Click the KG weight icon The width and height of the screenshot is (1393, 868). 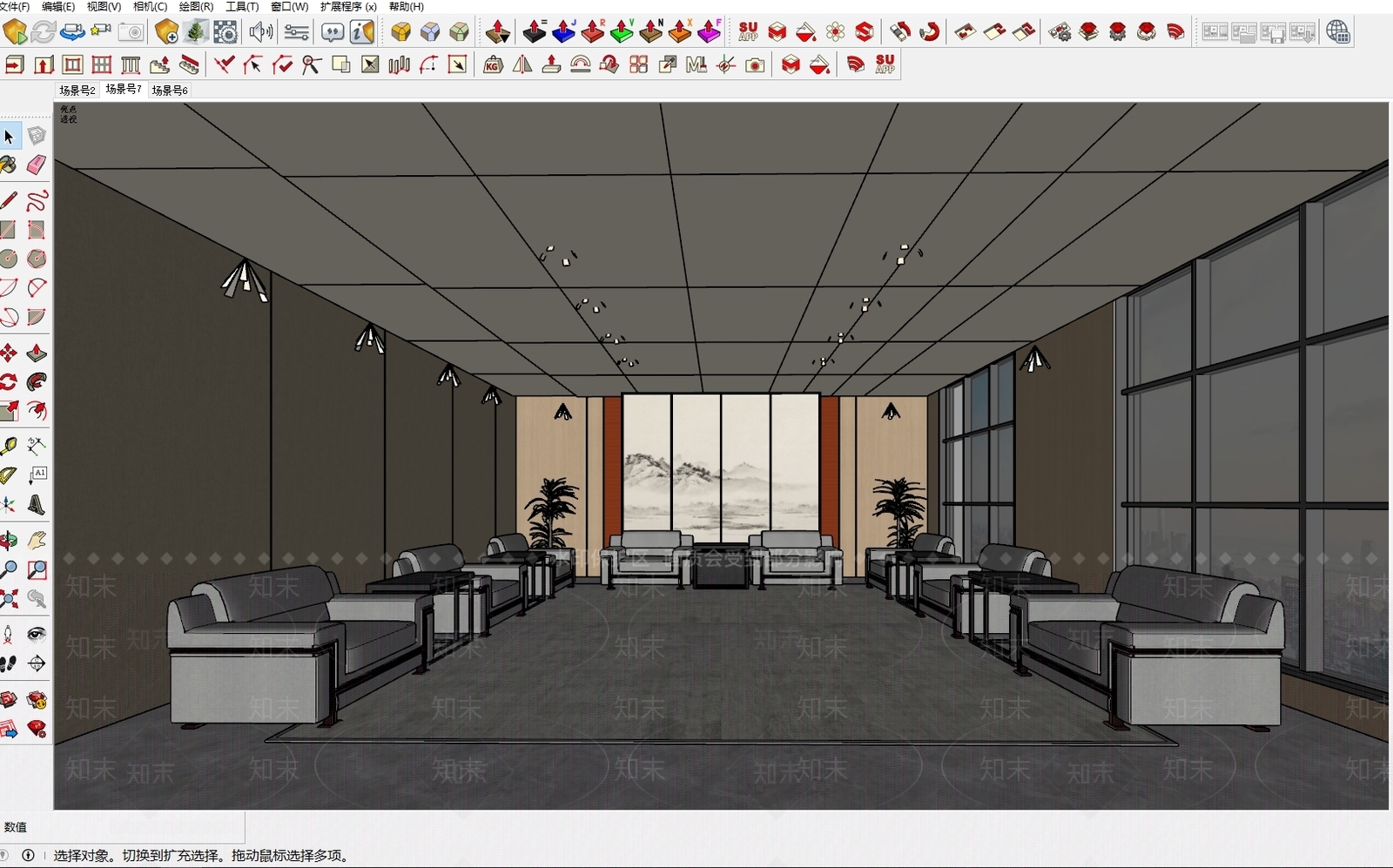click(x=493, y=64)
